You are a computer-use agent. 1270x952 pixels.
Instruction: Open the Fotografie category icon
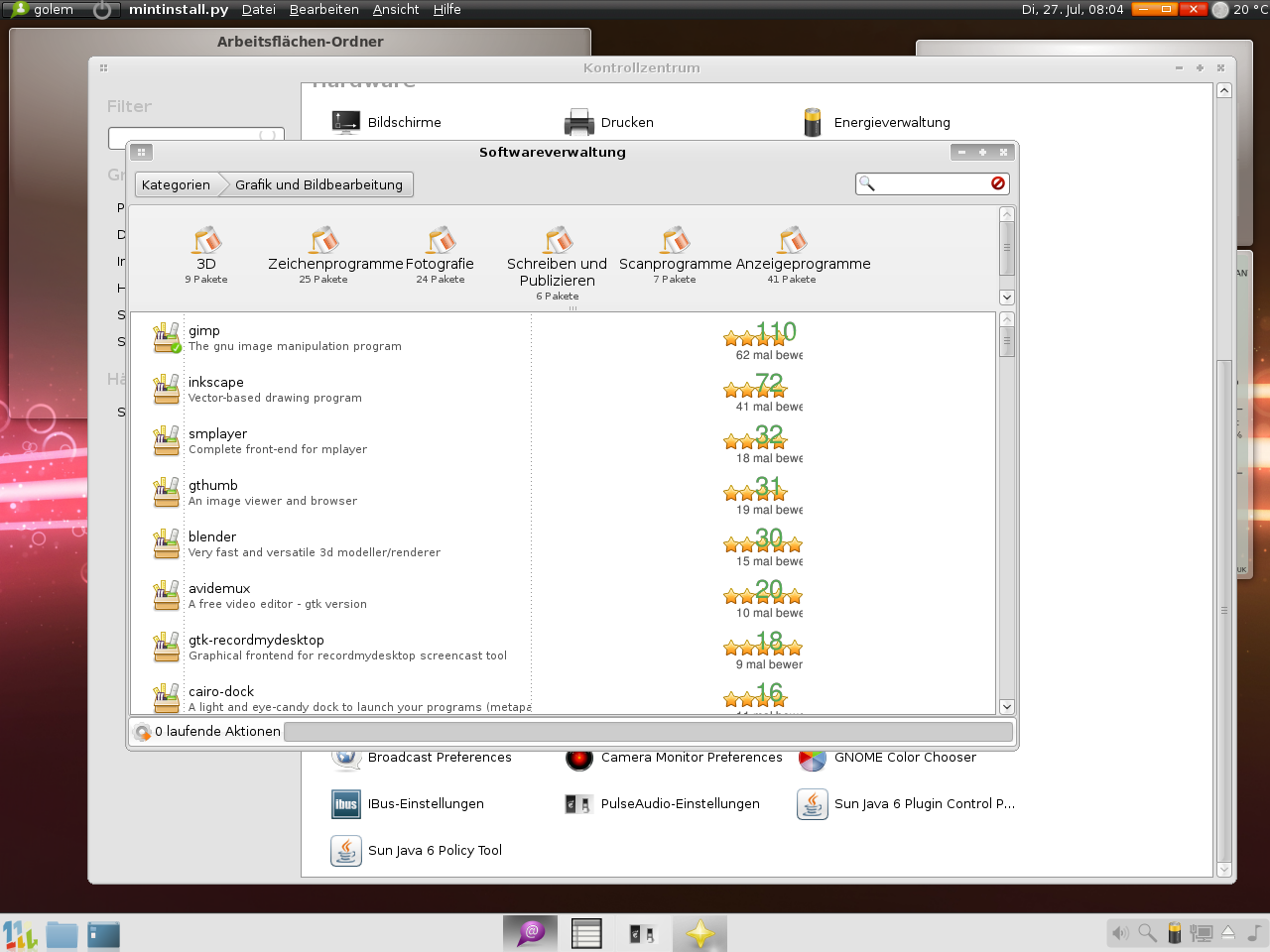pyautogui.click(x=440, y=240)
